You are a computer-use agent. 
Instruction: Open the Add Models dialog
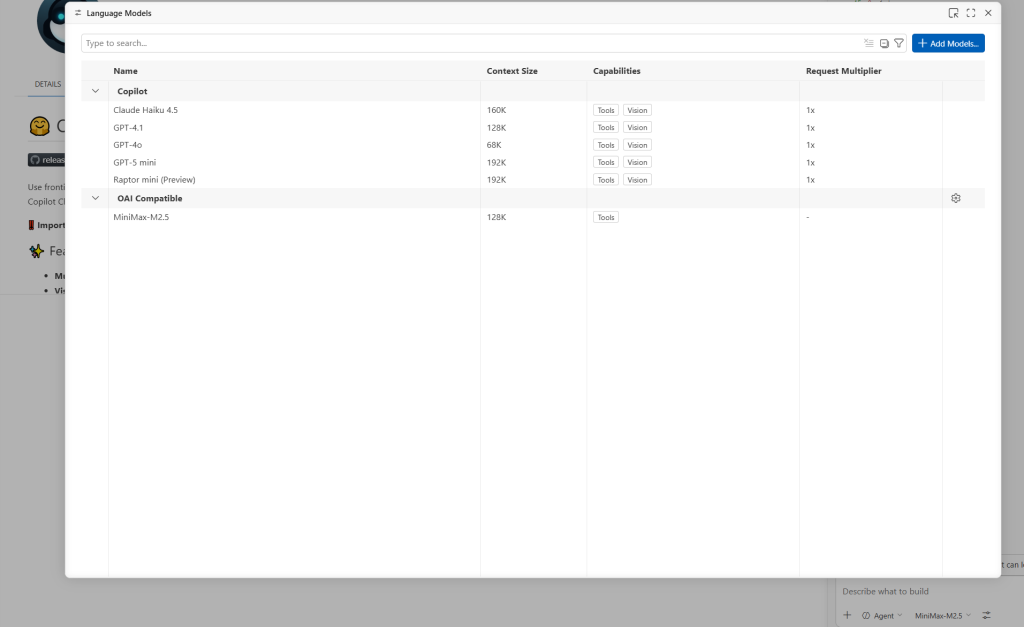(946, 43)
